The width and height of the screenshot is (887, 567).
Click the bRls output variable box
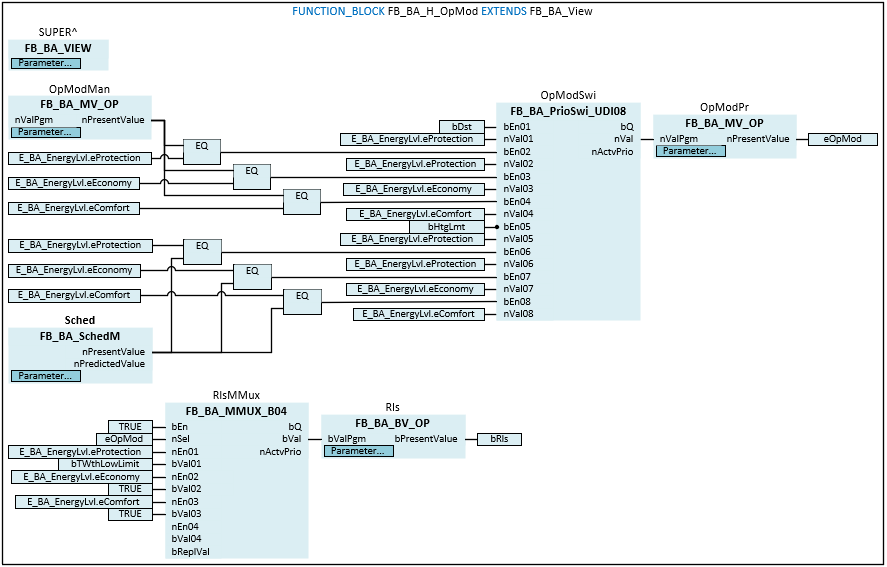[x=499, y=439]
